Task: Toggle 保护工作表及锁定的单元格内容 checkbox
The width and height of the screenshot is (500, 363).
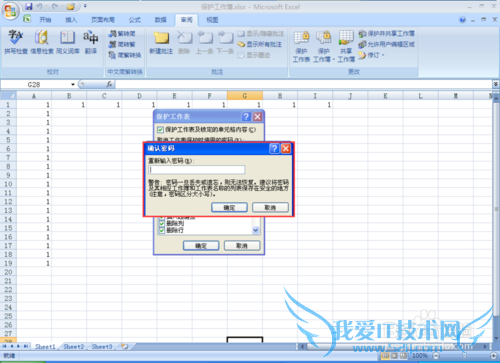Action: click(x=160, y=130)
